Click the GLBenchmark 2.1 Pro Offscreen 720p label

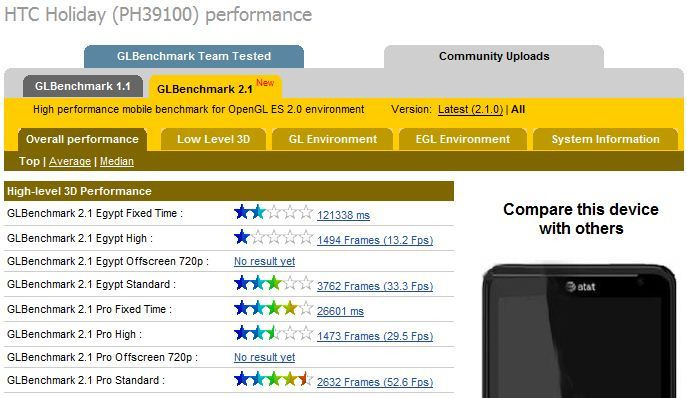point(103,357)
